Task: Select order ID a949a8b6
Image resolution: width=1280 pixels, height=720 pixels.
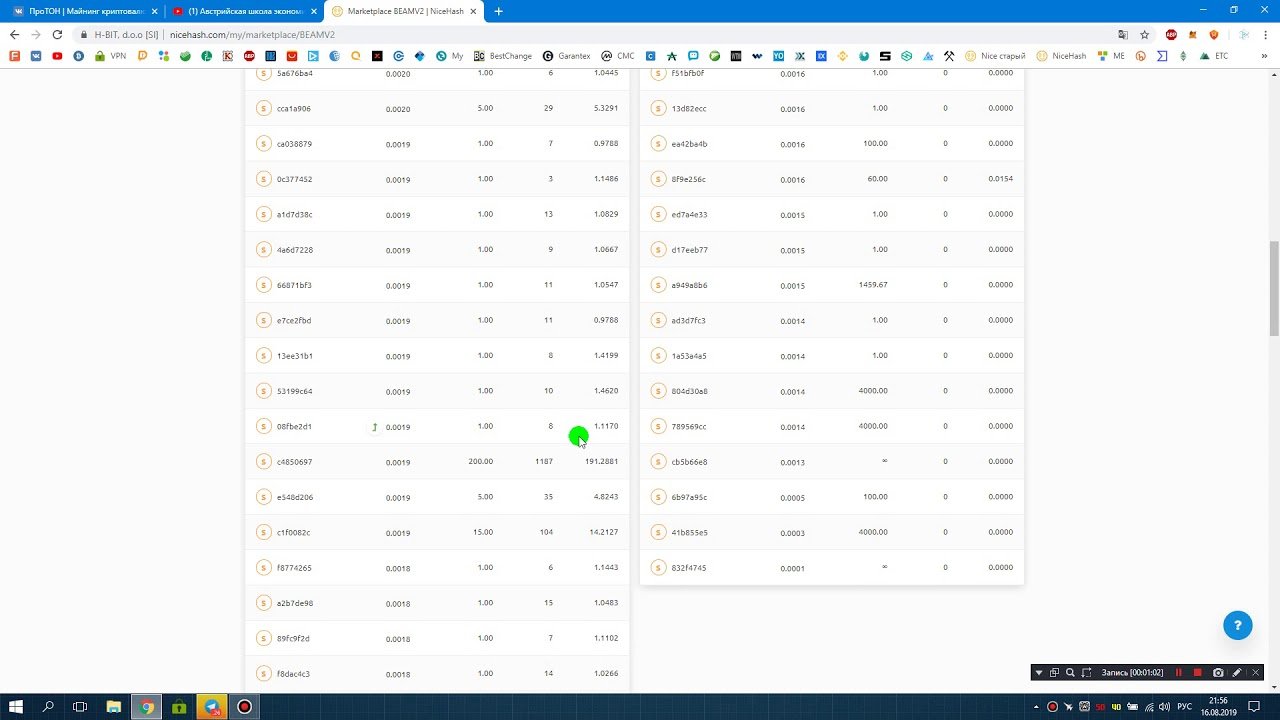Action: tap(689, 285)
